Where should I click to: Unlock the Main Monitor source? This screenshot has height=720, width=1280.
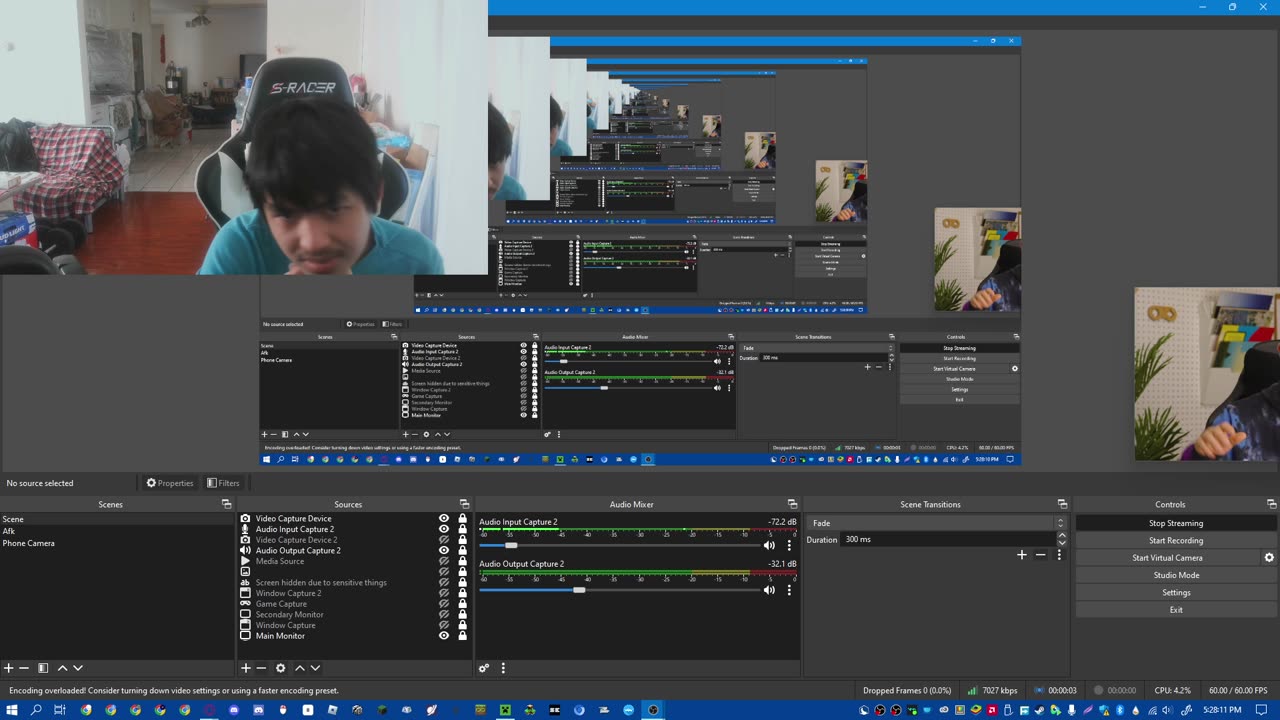coord(462,636)
